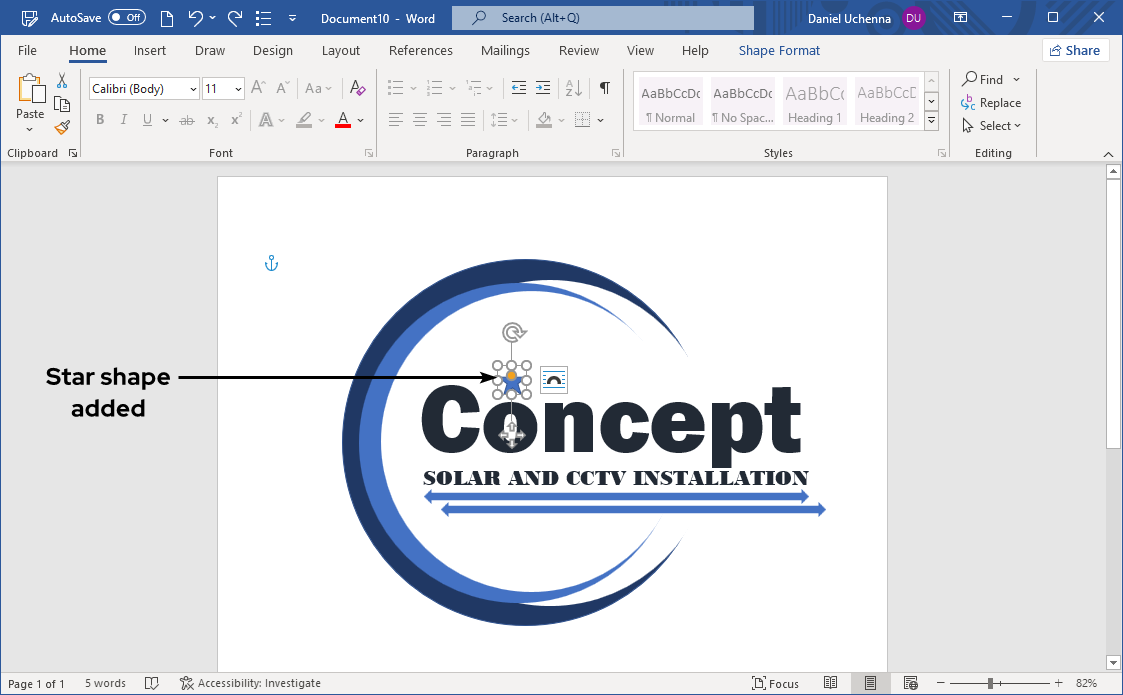The width and height of the screenshot is (1123, 695).
Task: Select the Clear All Formatting icon
Action: 357,88
